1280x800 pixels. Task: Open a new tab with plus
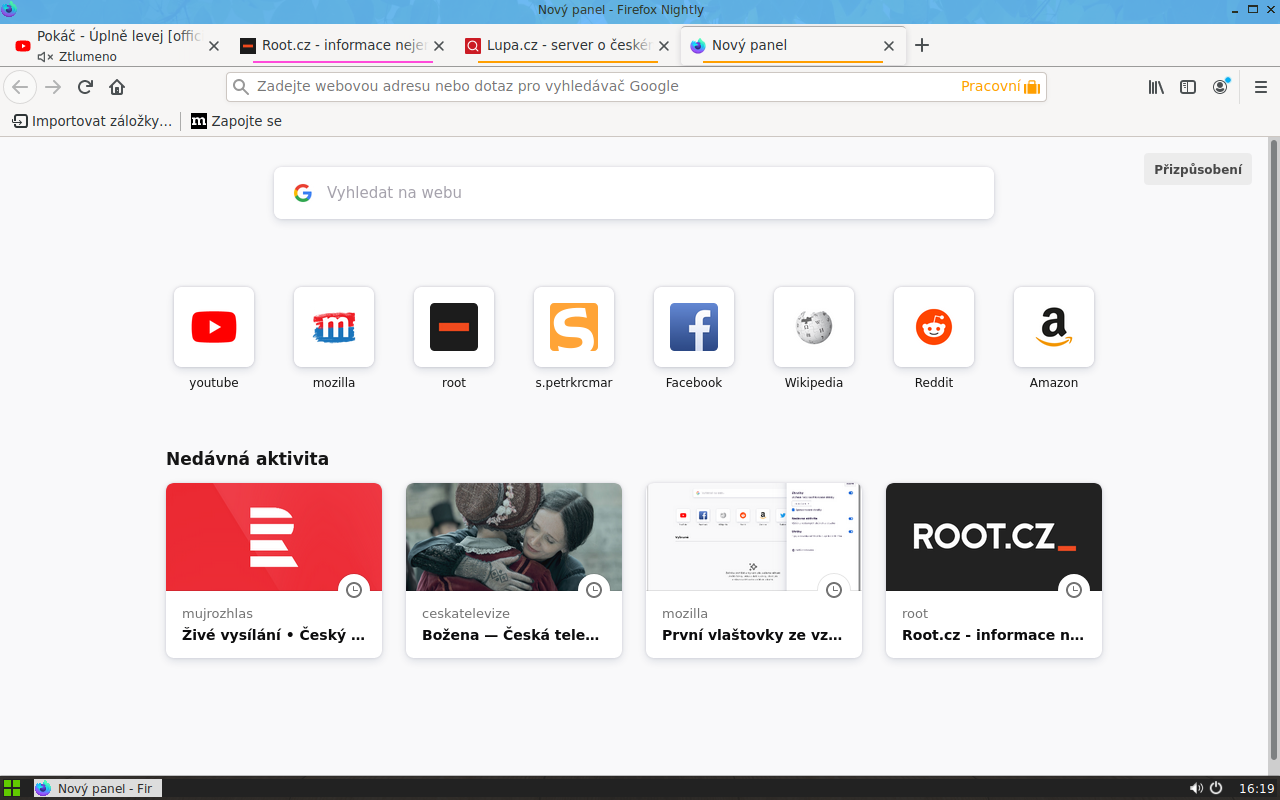(x=922, y=45)
